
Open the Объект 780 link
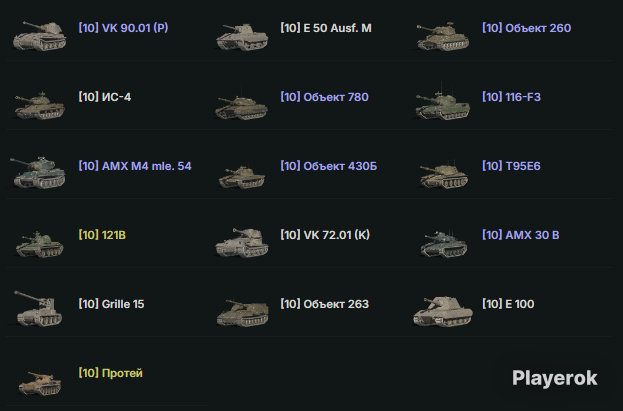324,97
